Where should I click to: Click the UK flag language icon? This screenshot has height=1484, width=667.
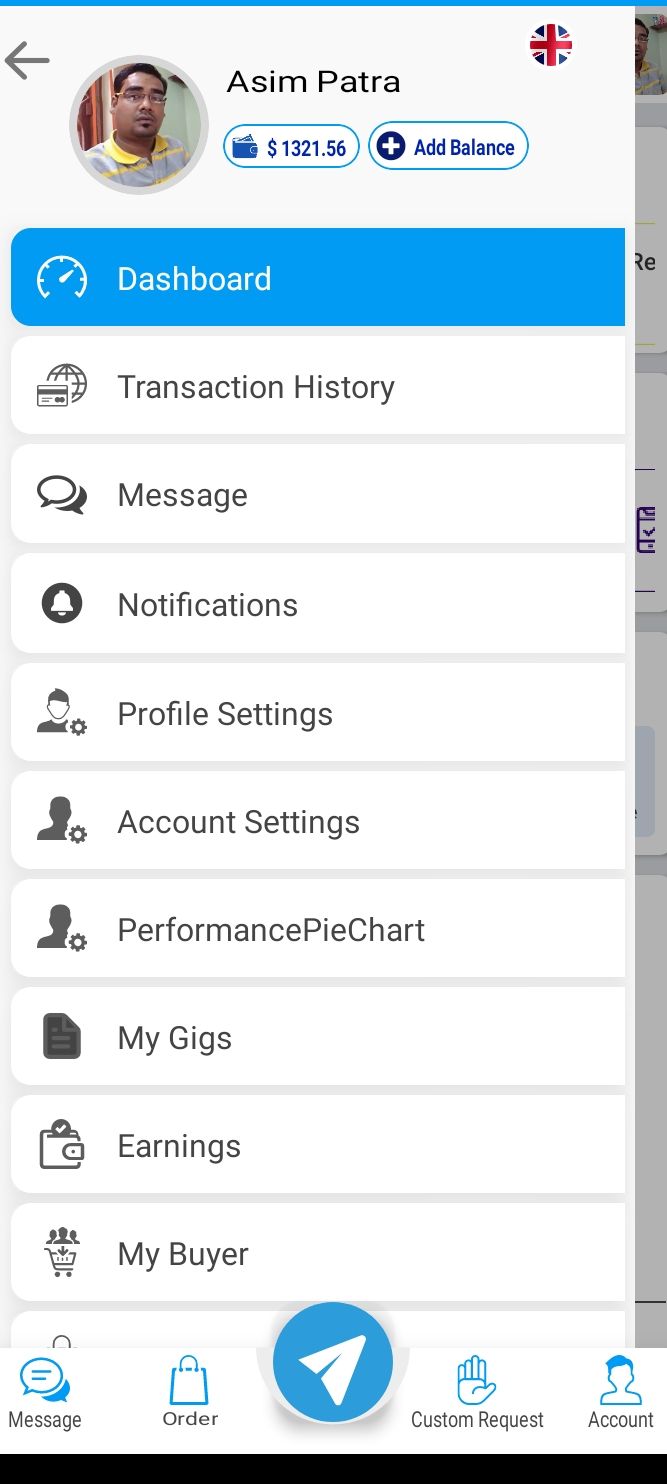(550, 46)
